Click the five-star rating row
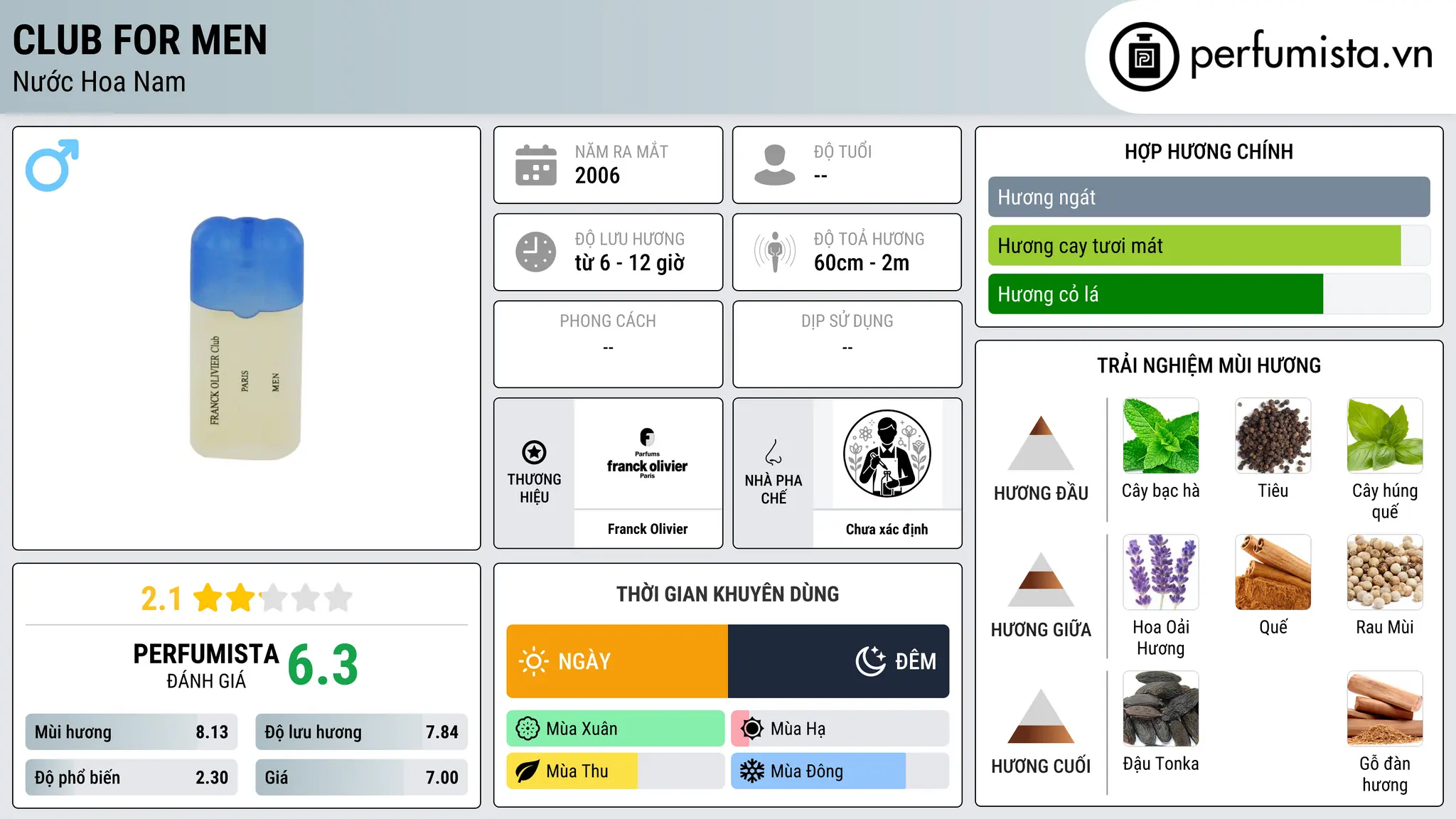1456x819 pixels. 273,598
